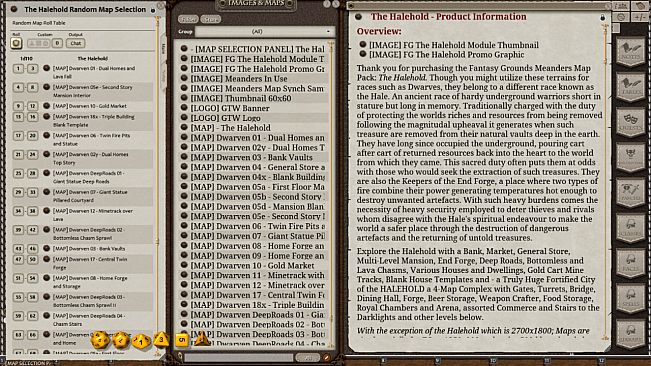Open [MAP] Dwarven 10 - Gold Market in list
Screen dimensions: 651x366
coord(253,266)
